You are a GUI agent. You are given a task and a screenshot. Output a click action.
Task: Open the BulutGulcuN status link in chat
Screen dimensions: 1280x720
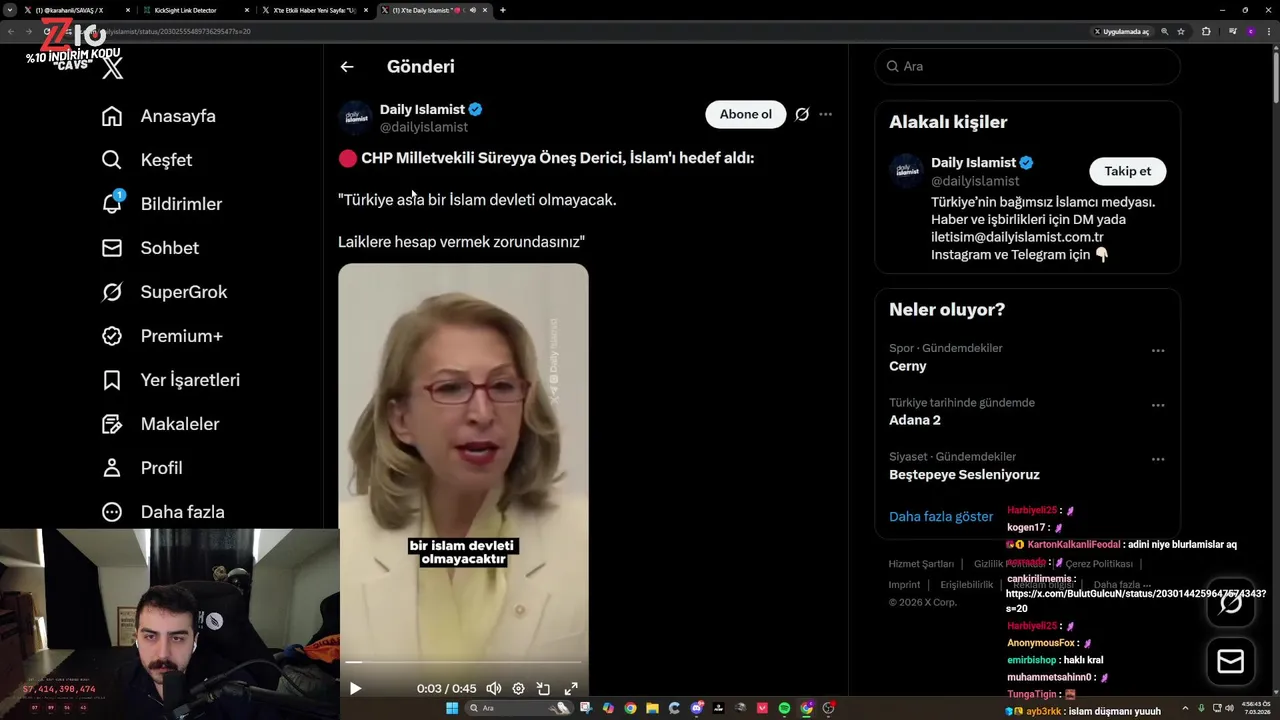point(1136,600)
